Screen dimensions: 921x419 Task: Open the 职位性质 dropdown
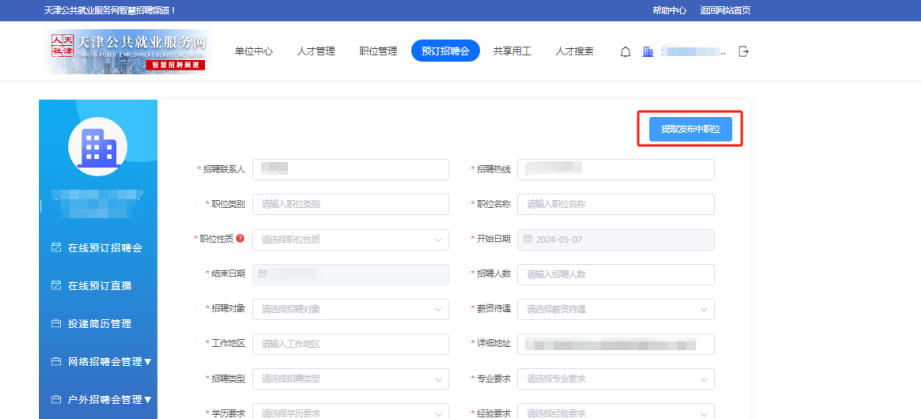[x=351, y=240]
